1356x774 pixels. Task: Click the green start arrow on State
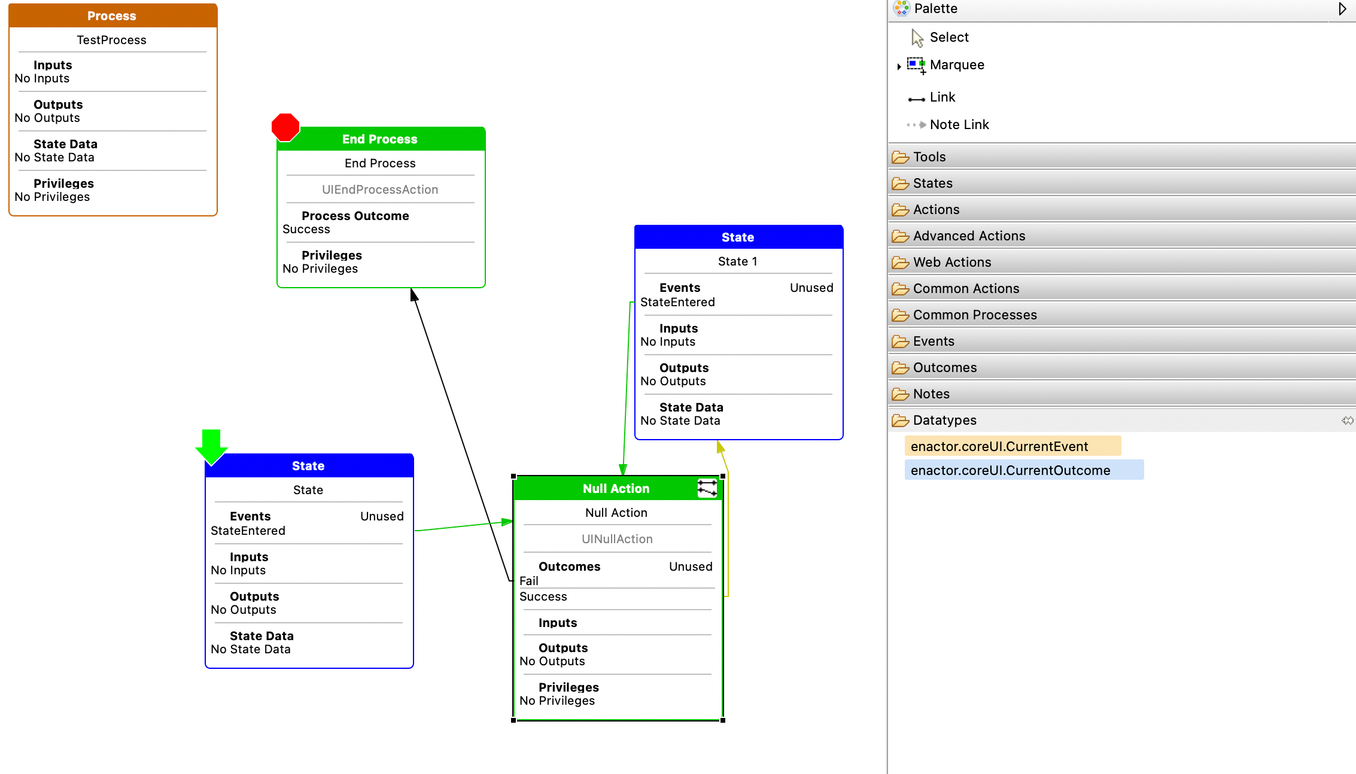pos(211,447)
